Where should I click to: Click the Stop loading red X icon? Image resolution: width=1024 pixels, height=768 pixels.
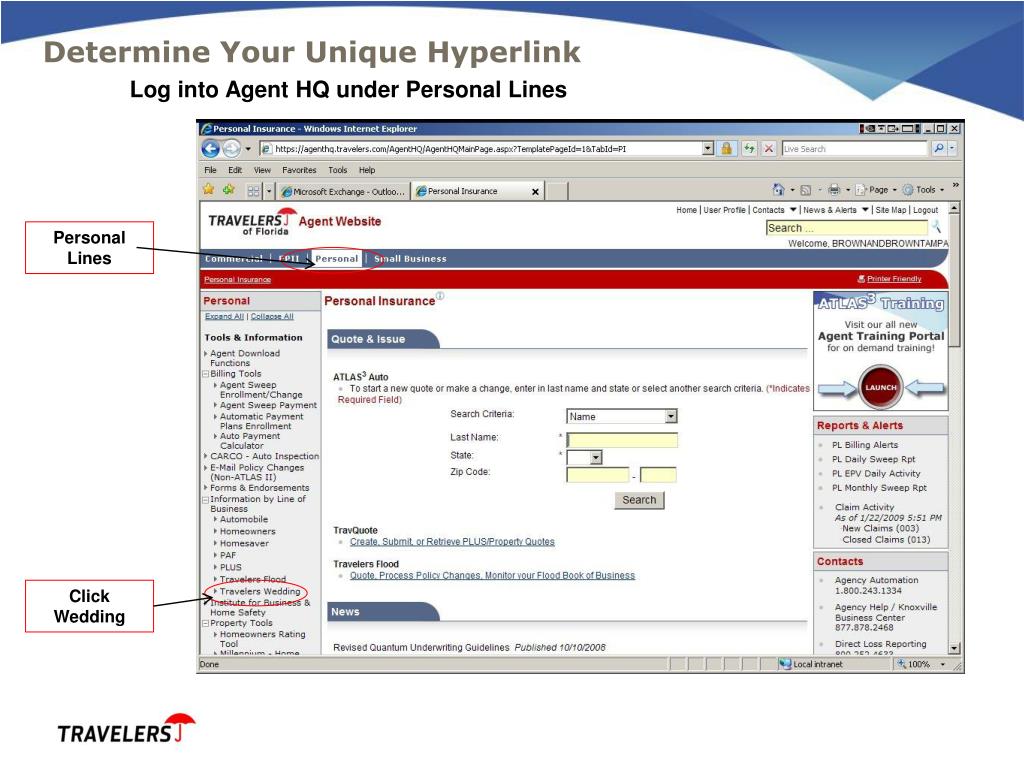click(769, 149)
